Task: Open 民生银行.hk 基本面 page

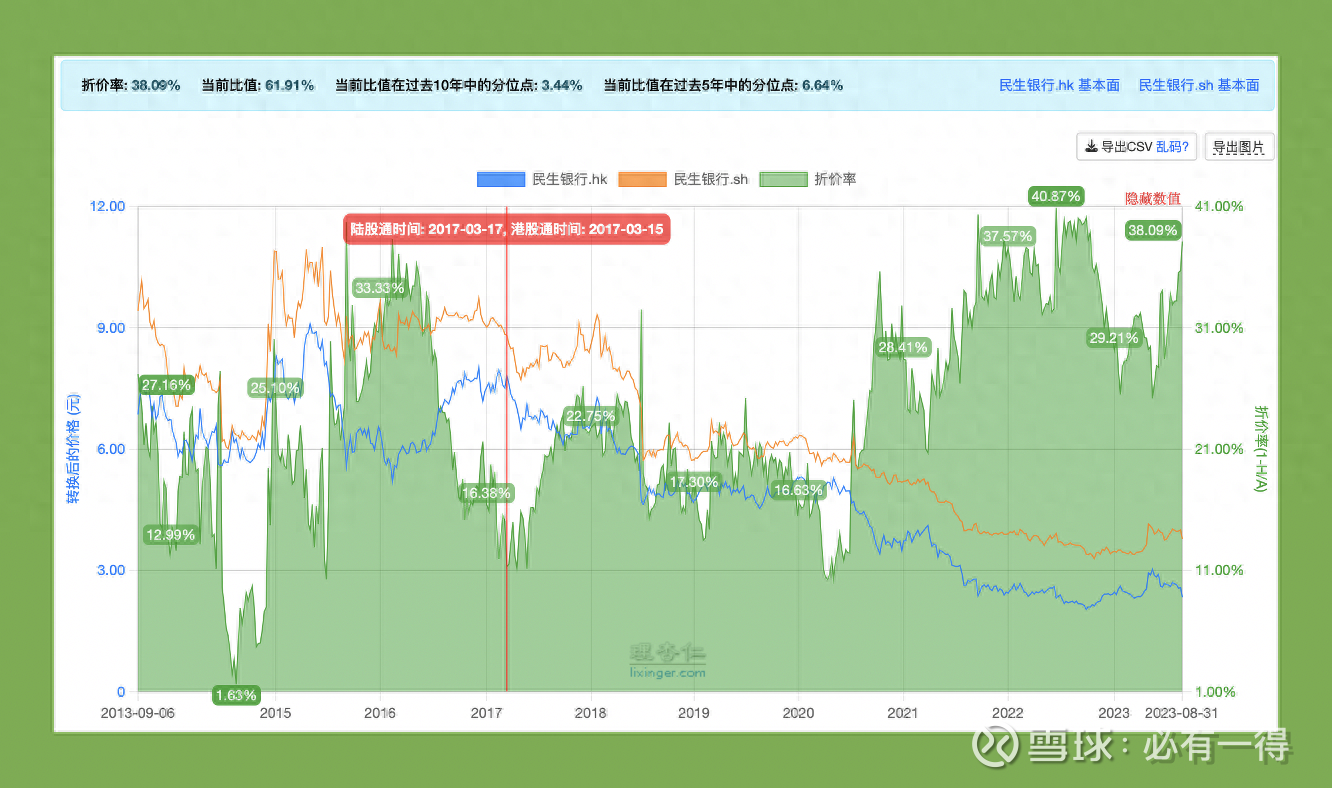Action: [x=1058, y=85]
